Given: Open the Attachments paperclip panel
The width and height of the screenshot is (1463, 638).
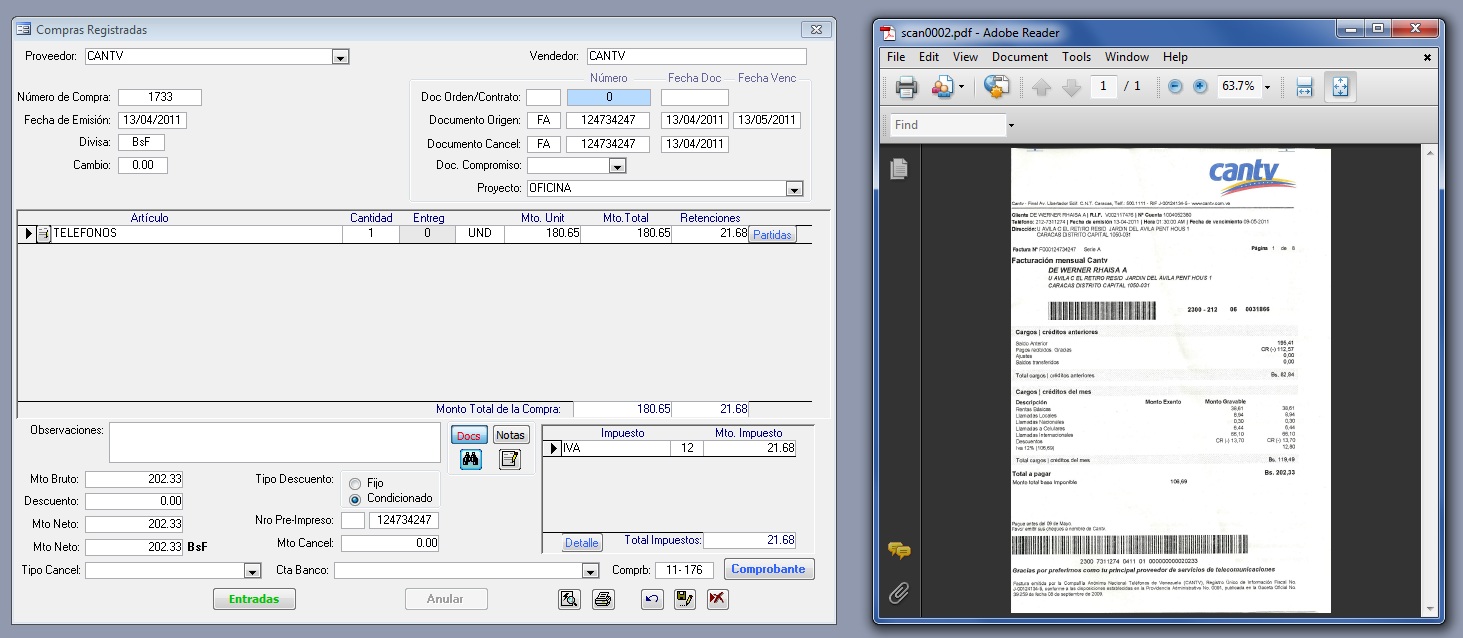Looking at the screenshot, I should tap(899, 594).
